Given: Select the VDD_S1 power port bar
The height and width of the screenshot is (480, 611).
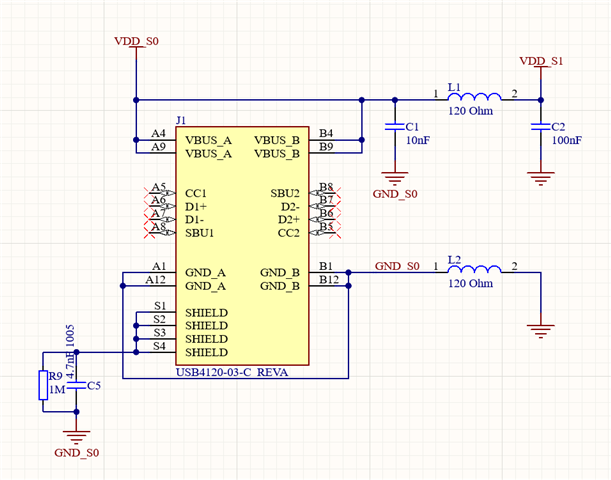Looking at the screenshot, I should (540, 68).
